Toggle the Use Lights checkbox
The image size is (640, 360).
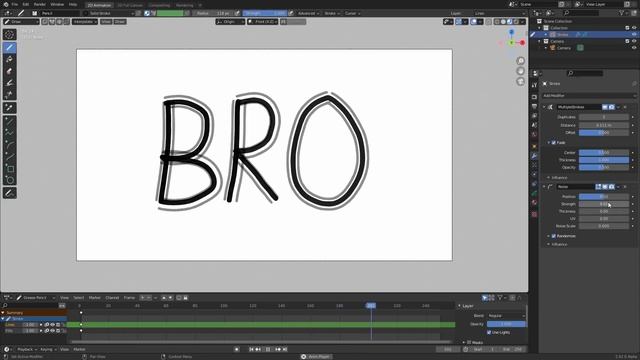[x=489, y=332]
